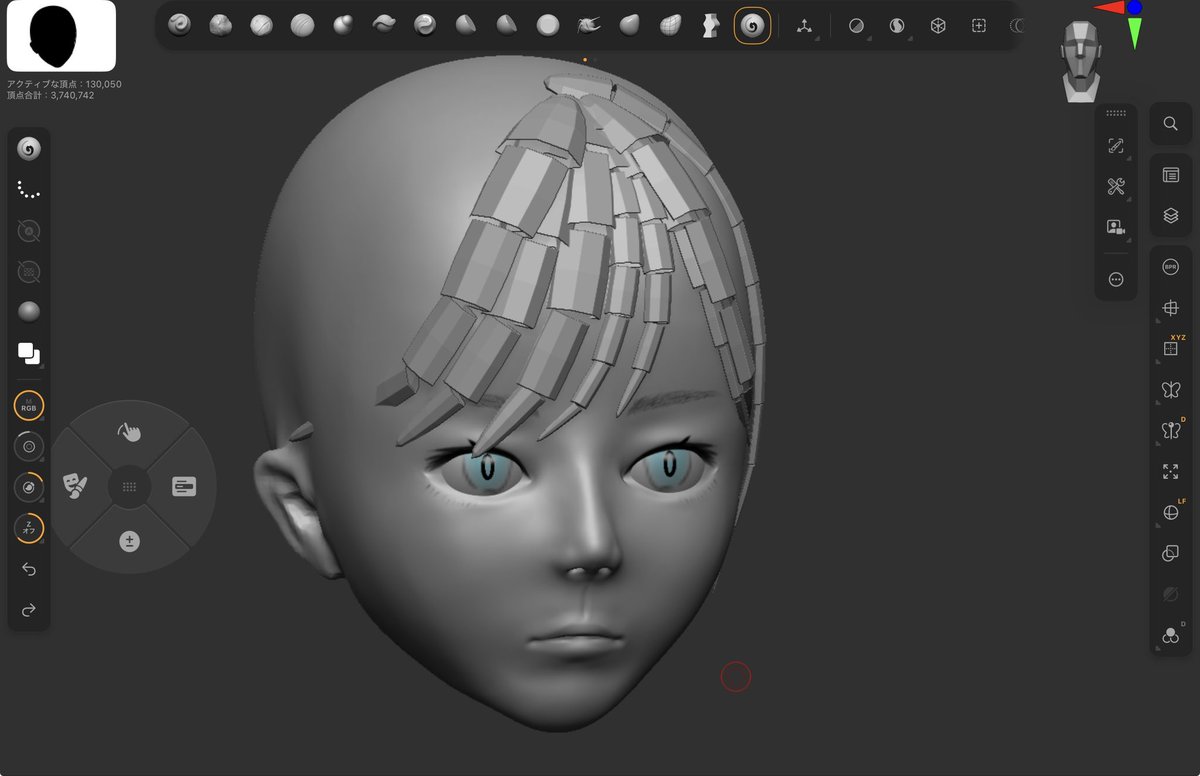Click the Redo arrow in the left sidebar
This screenshot has height=776, width=1200.
point(28,608)
